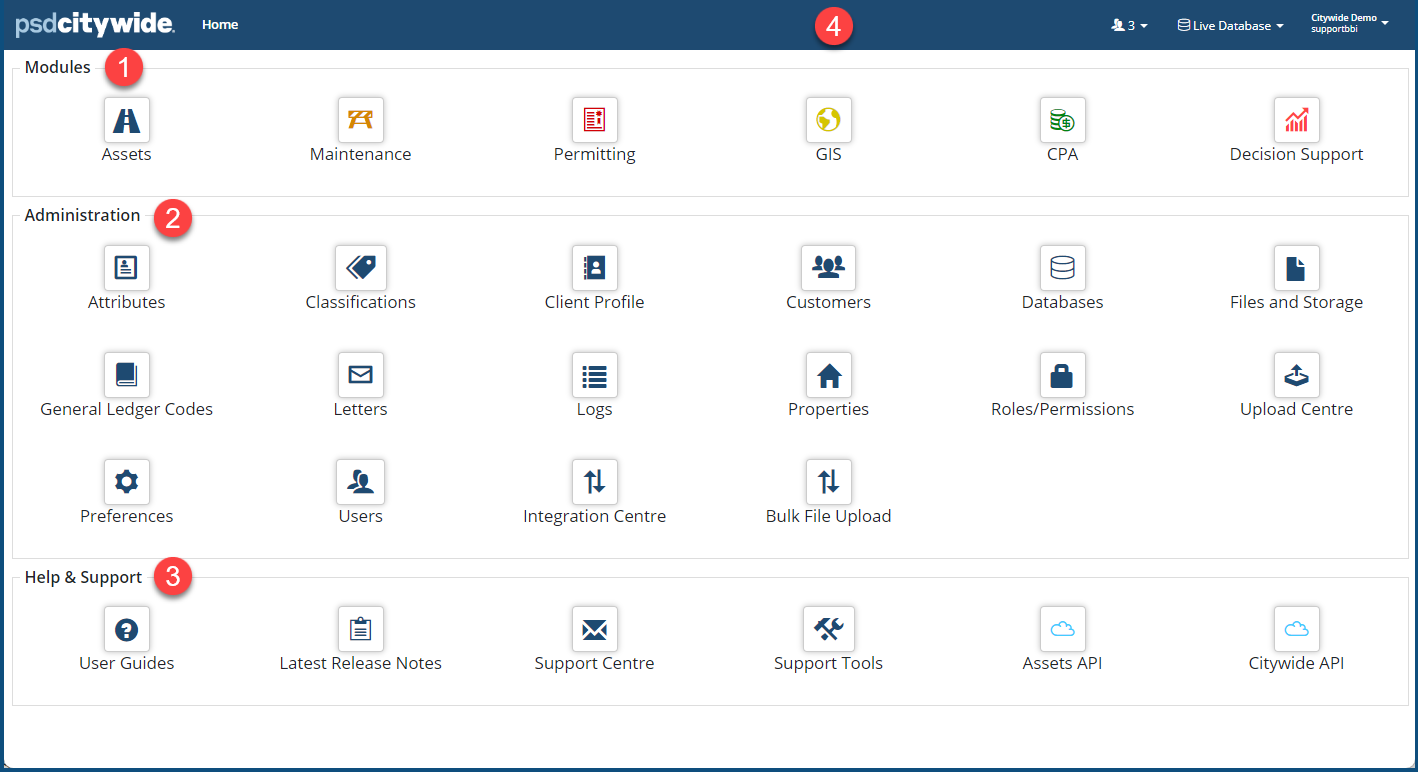The width and height of the screenshot is (1418, 772).
Task: Click the Integration Centre label
Action: click(595, 516)
